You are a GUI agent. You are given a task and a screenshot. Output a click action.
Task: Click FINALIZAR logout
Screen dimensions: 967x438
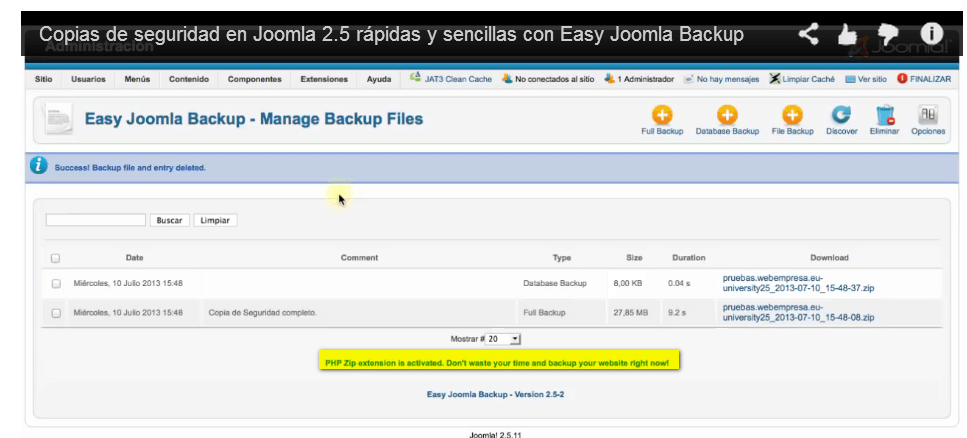[924, 79]
